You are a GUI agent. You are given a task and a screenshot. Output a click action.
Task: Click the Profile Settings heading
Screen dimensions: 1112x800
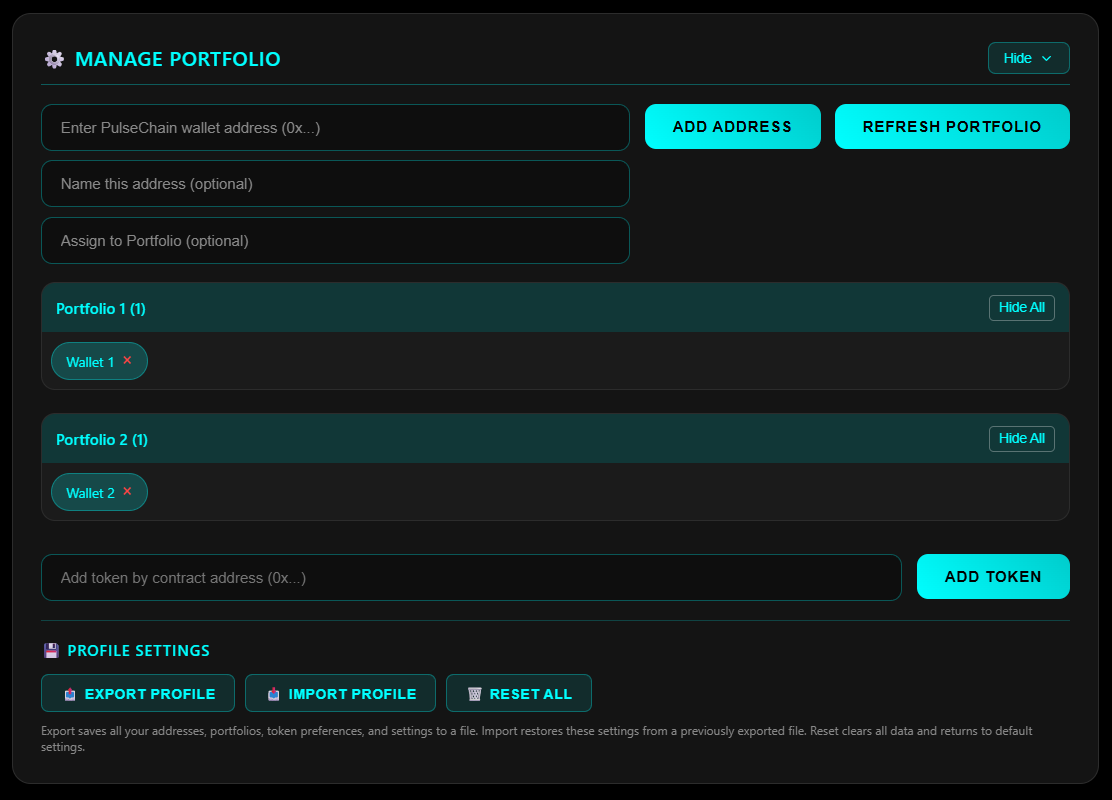click(x=138, y=650)
